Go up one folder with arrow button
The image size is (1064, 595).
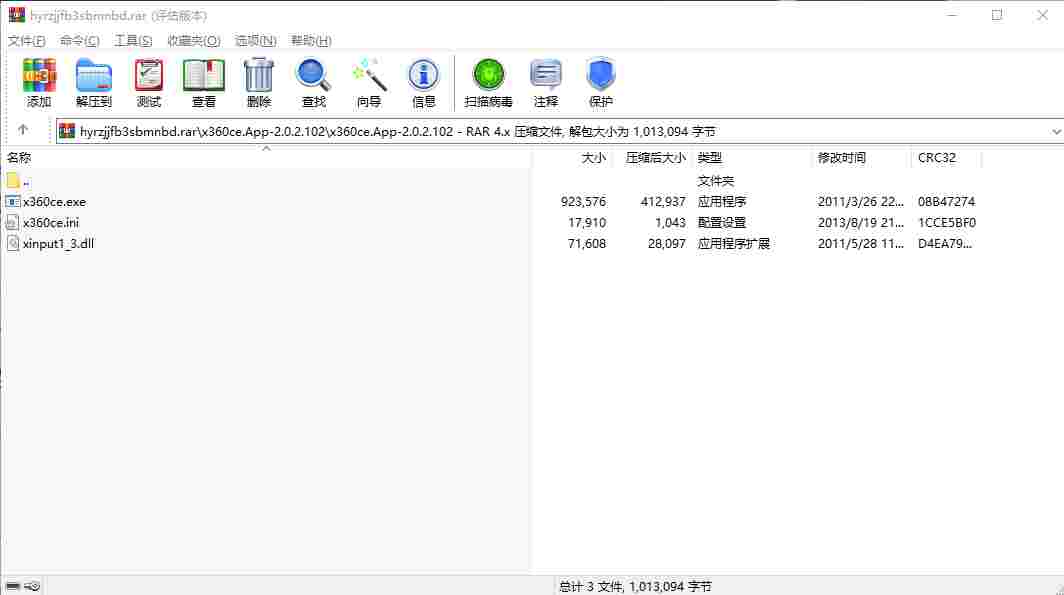(x=23, y=130)
